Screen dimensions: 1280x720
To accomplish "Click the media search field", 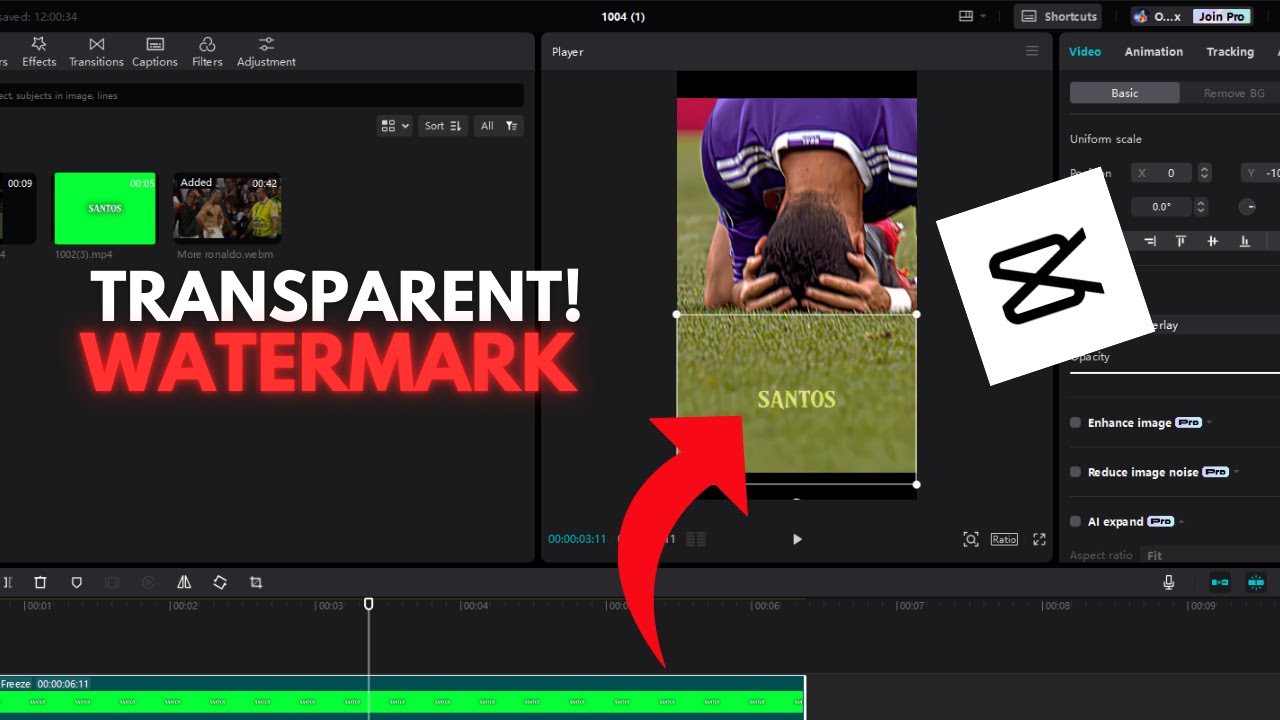I will [261, 96].
